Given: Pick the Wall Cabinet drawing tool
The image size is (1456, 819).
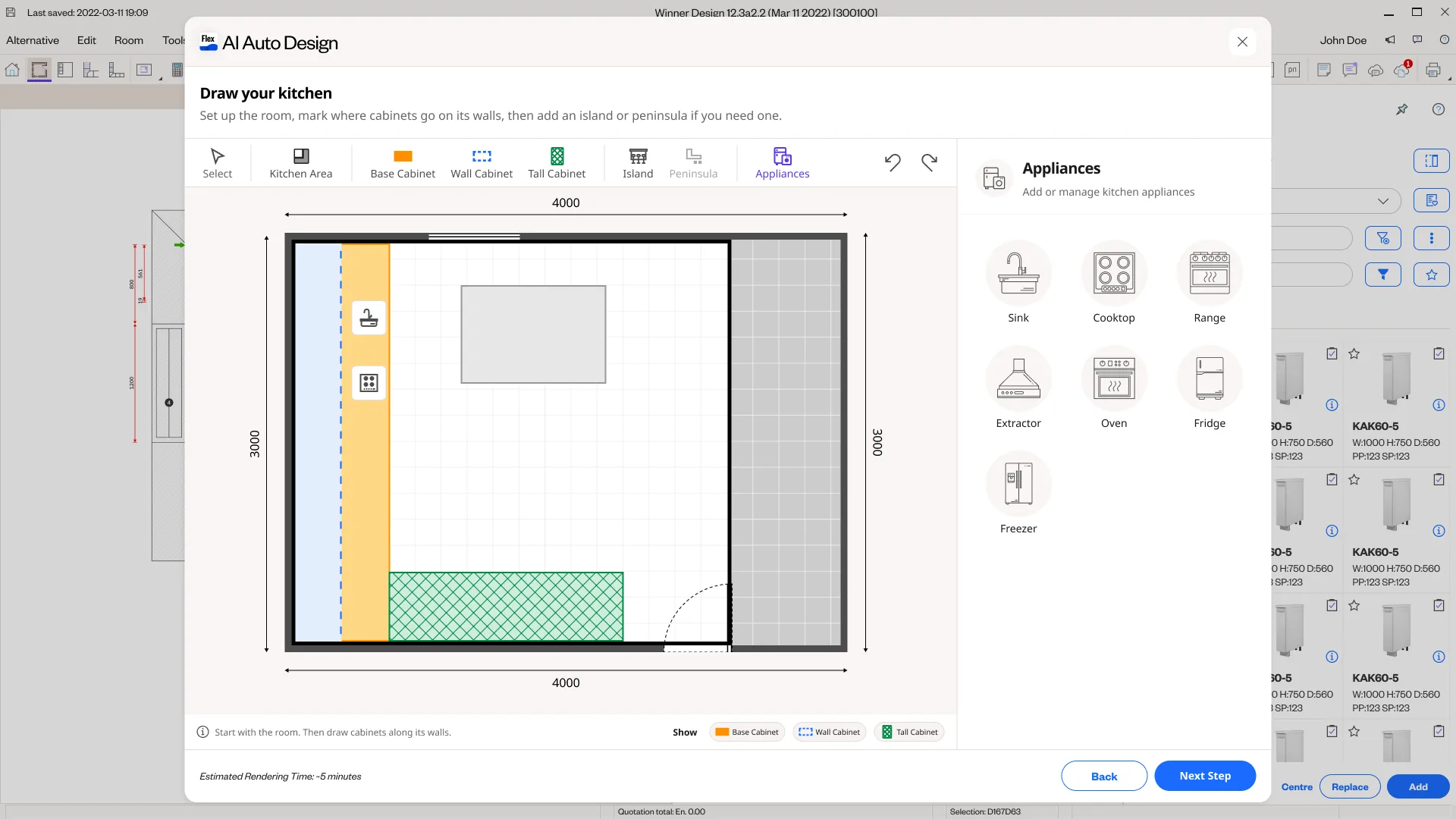Looking at the screenshot, I should pos(482,163).
